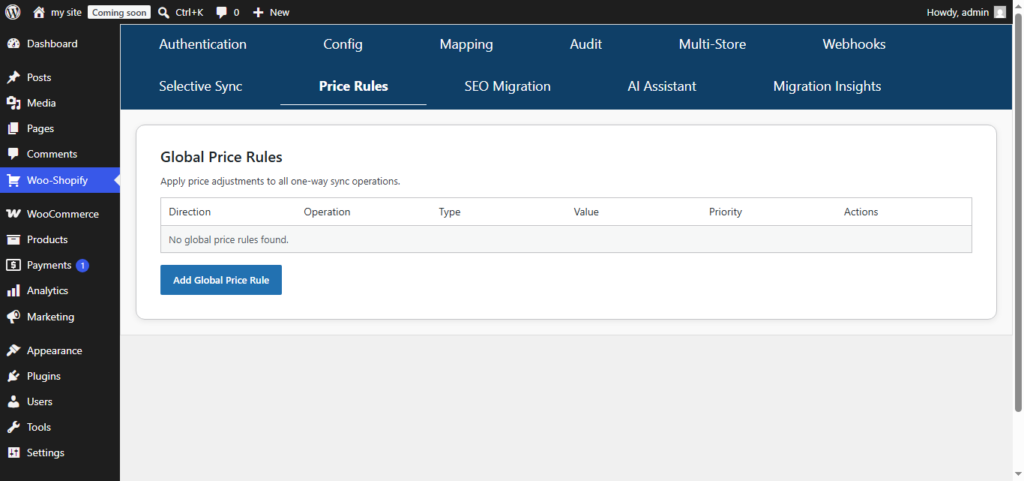Click the Operation column header
1024x481 pixels.
coord(327,212)
